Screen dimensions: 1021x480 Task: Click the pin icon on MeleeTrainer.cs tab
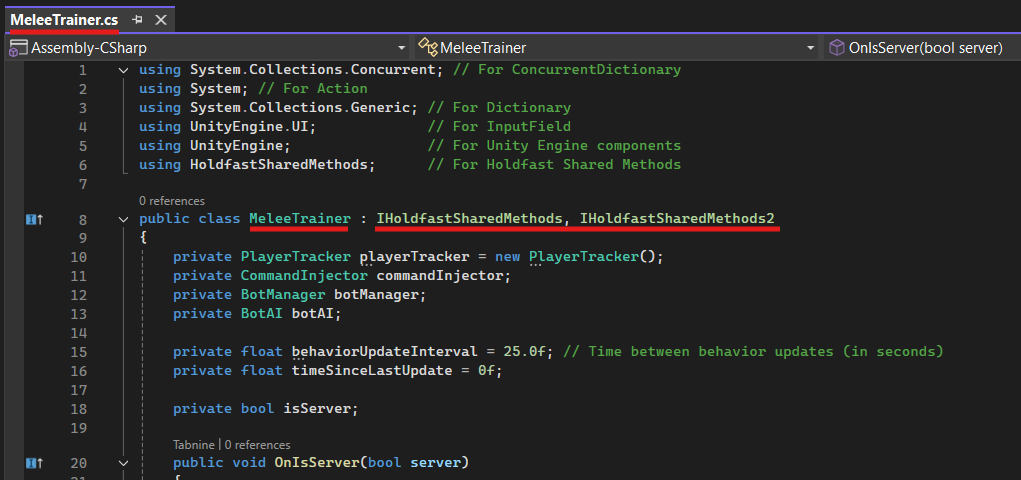point(137,20)
